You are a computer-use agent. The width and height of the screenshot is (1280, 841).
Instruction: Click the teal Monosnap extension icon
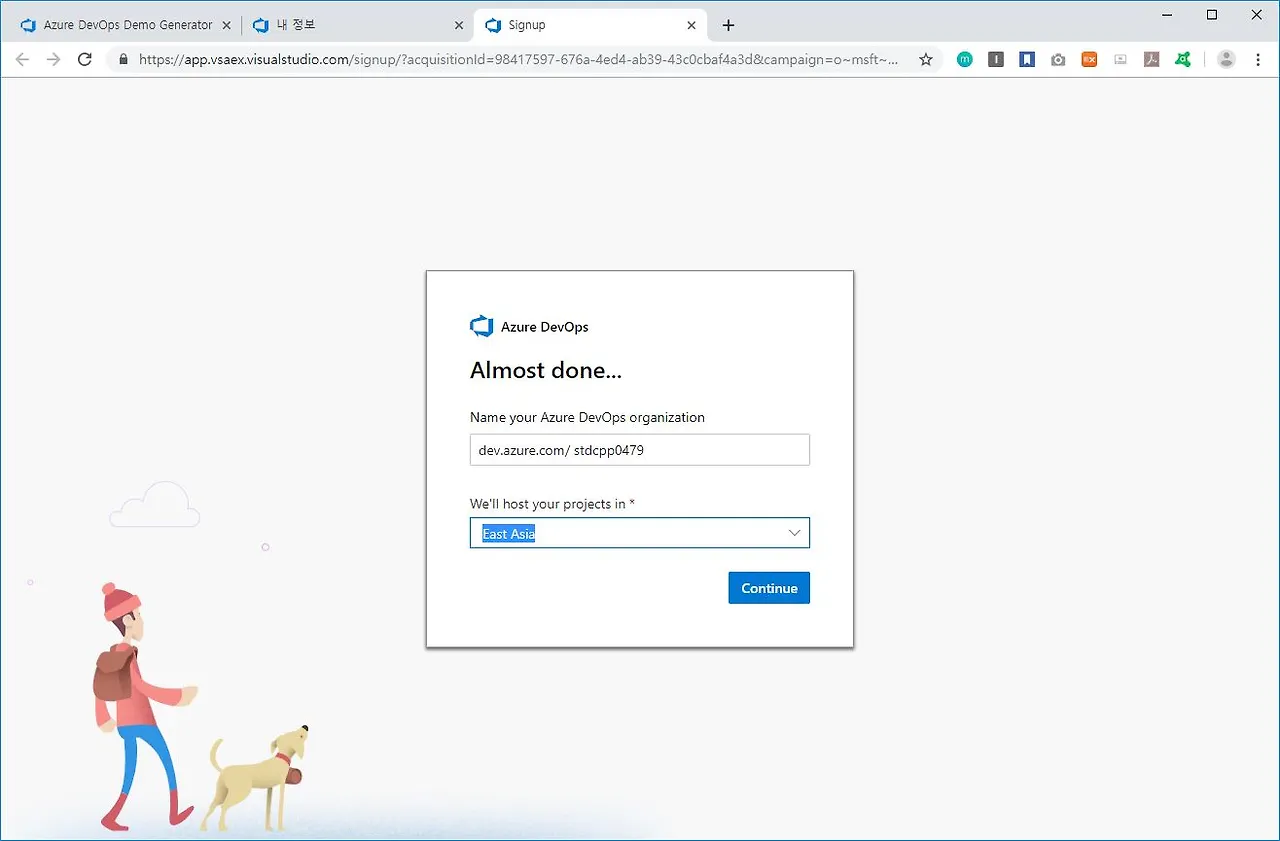point(965,59)
